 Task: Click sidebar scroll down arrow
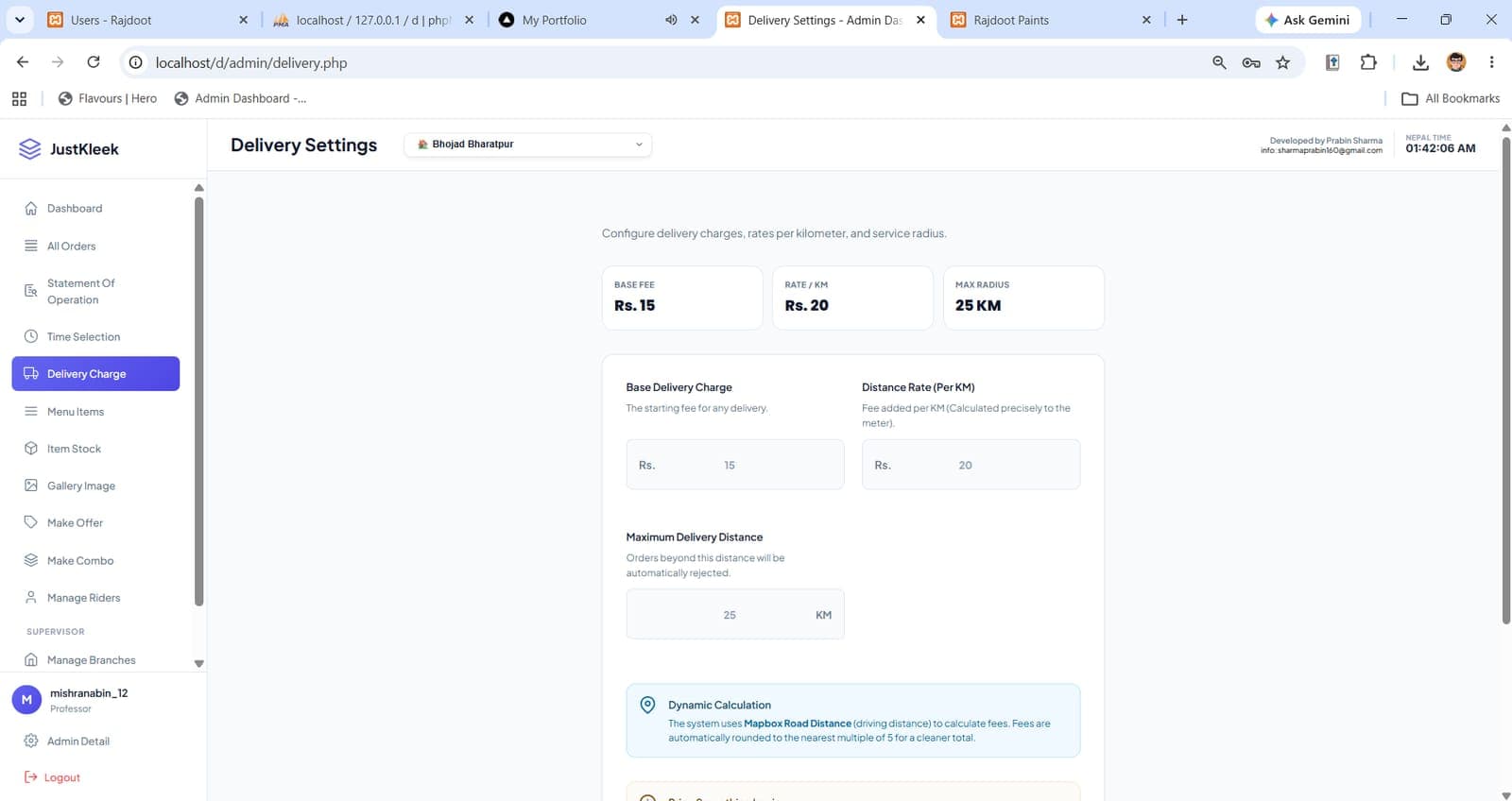click(x=198, y=663)
